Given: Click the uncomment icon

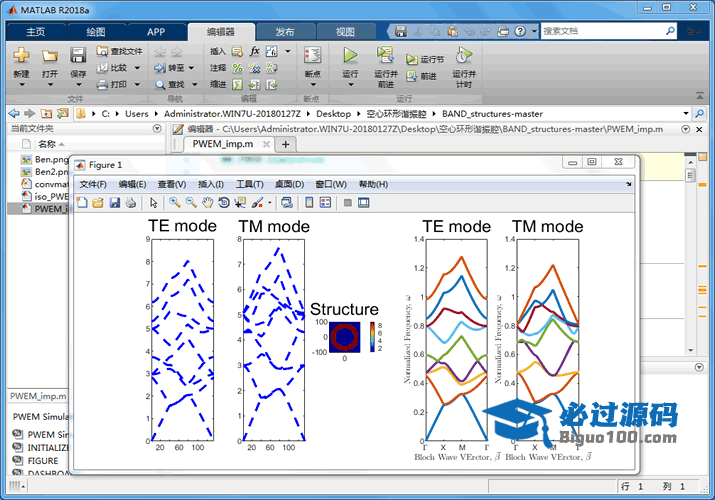Looking at the screenshot, I should (x=254, y=68).
